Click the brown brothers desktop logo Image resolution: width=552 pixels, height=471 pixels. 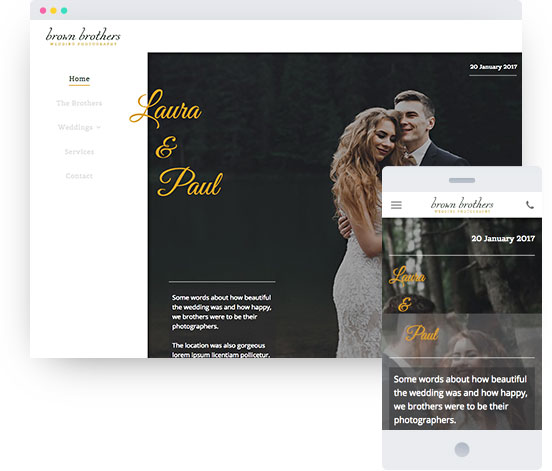point(83,37)
